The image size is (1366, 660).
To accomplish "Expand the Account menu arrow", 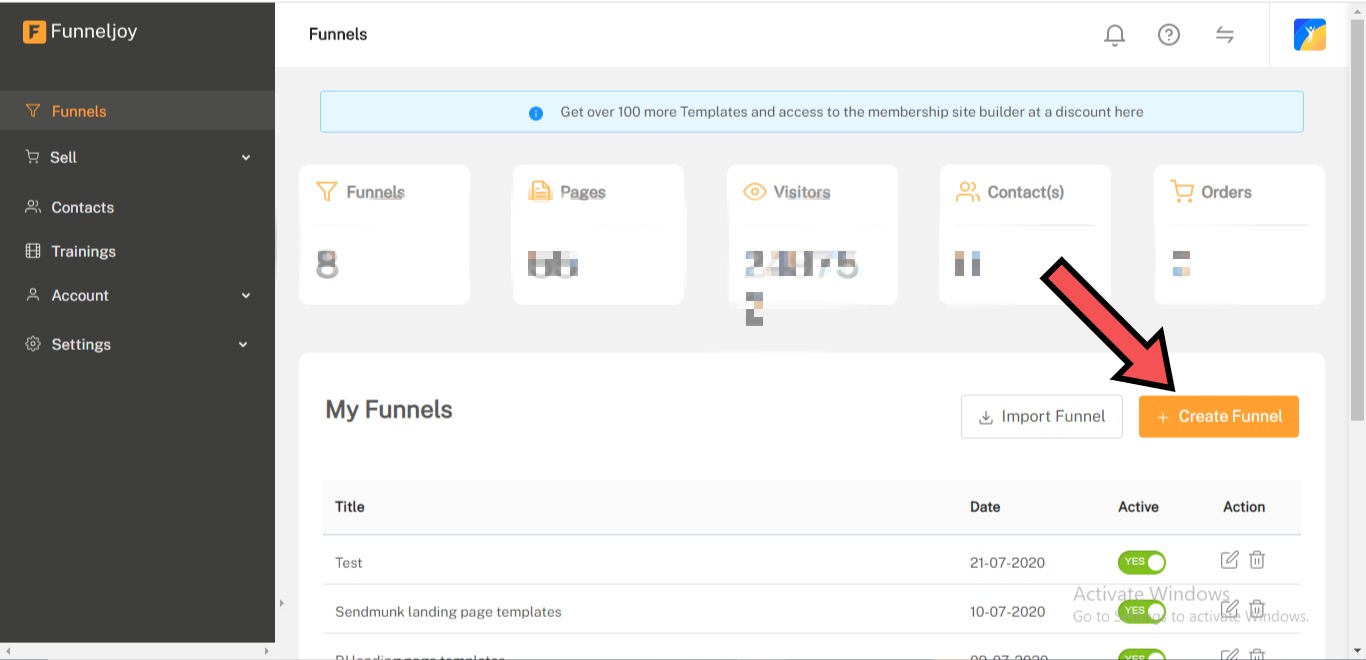I will coord(246,296).
